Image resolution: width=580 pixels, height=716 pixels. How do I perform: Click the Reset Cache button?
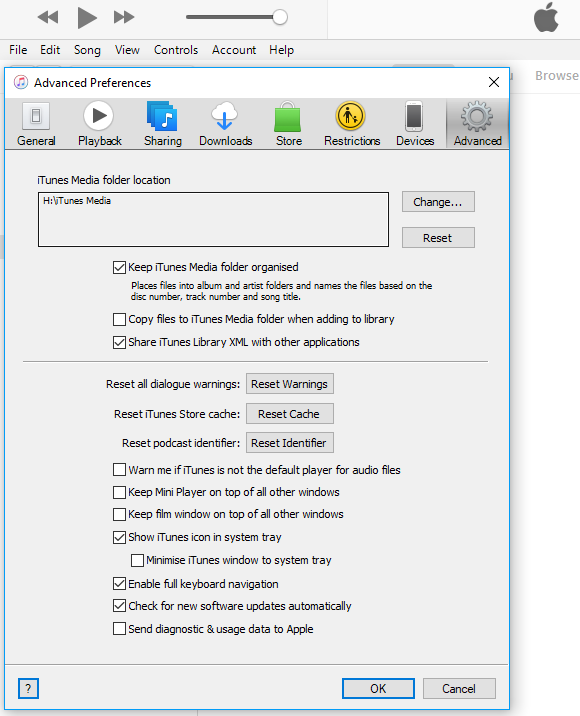coord(290,414)
